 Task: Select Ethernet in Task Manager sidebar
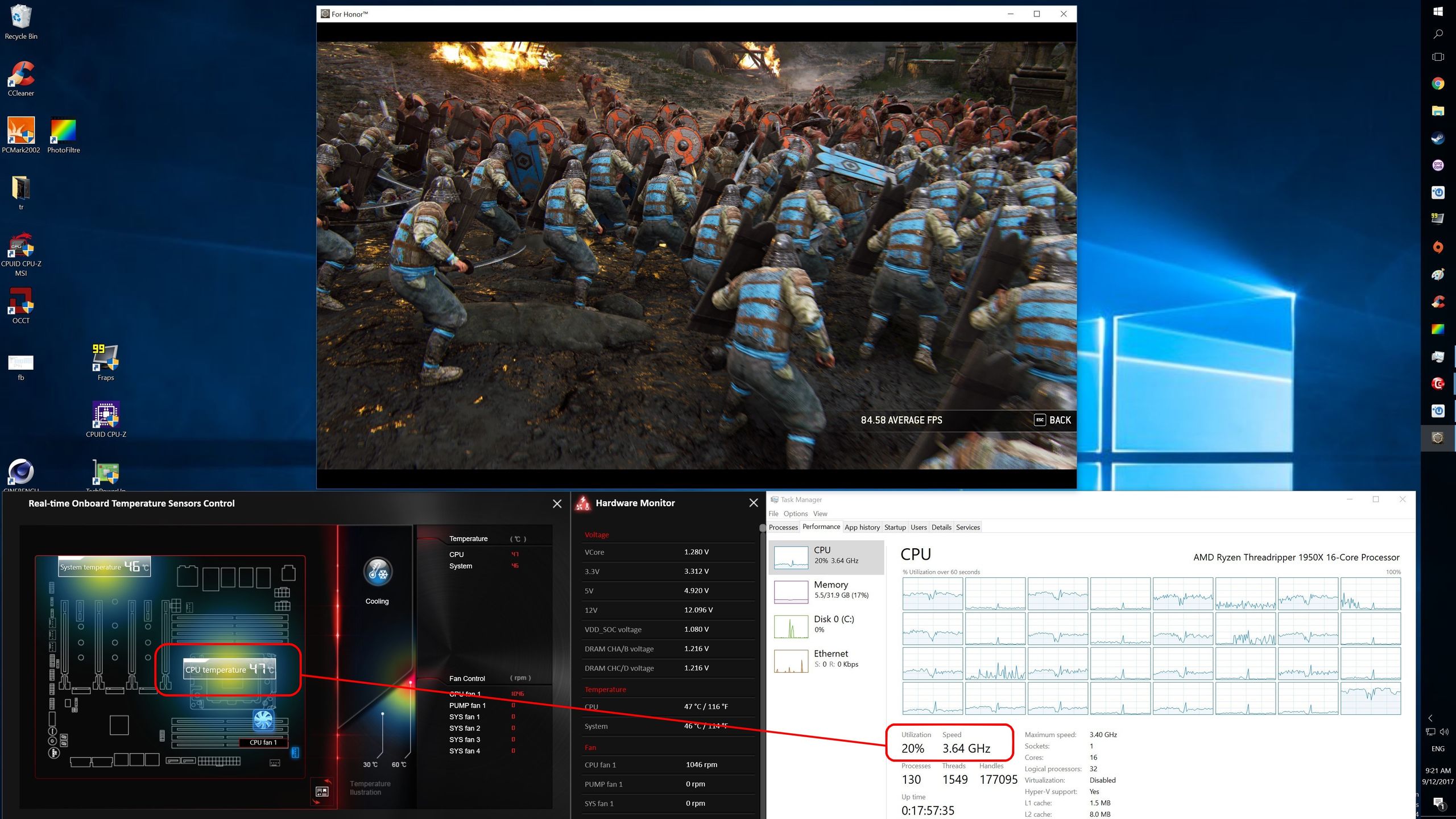tap(826, 661)
